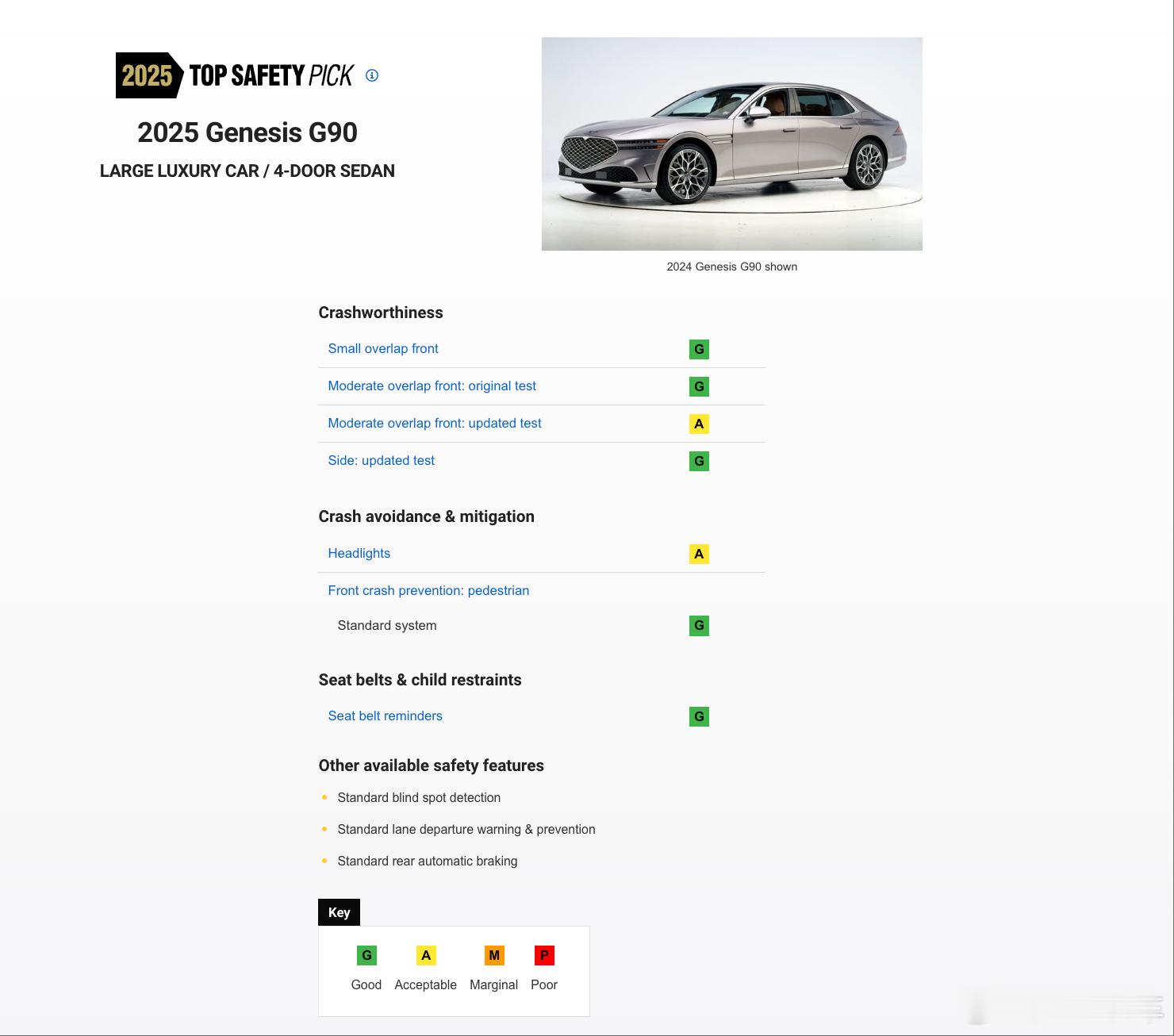Image resolution: width=1174 pixels, height=1036 pixels.
Task: Click the Top Safety Pick info icon
Action: [x=372, y=75]
